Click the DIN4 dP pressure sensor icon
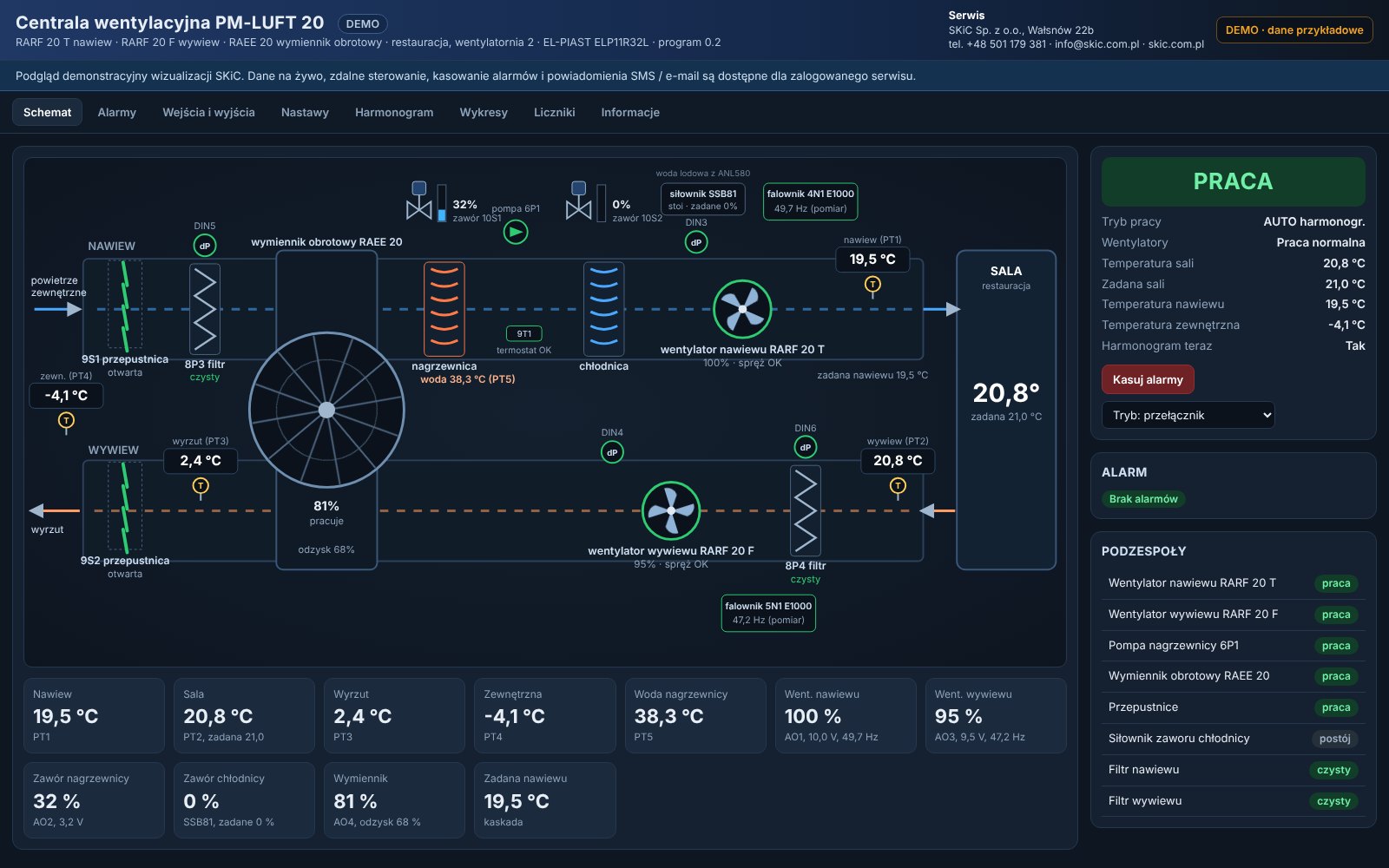This screenshot has width=1389, height=868. click(612, 452)
